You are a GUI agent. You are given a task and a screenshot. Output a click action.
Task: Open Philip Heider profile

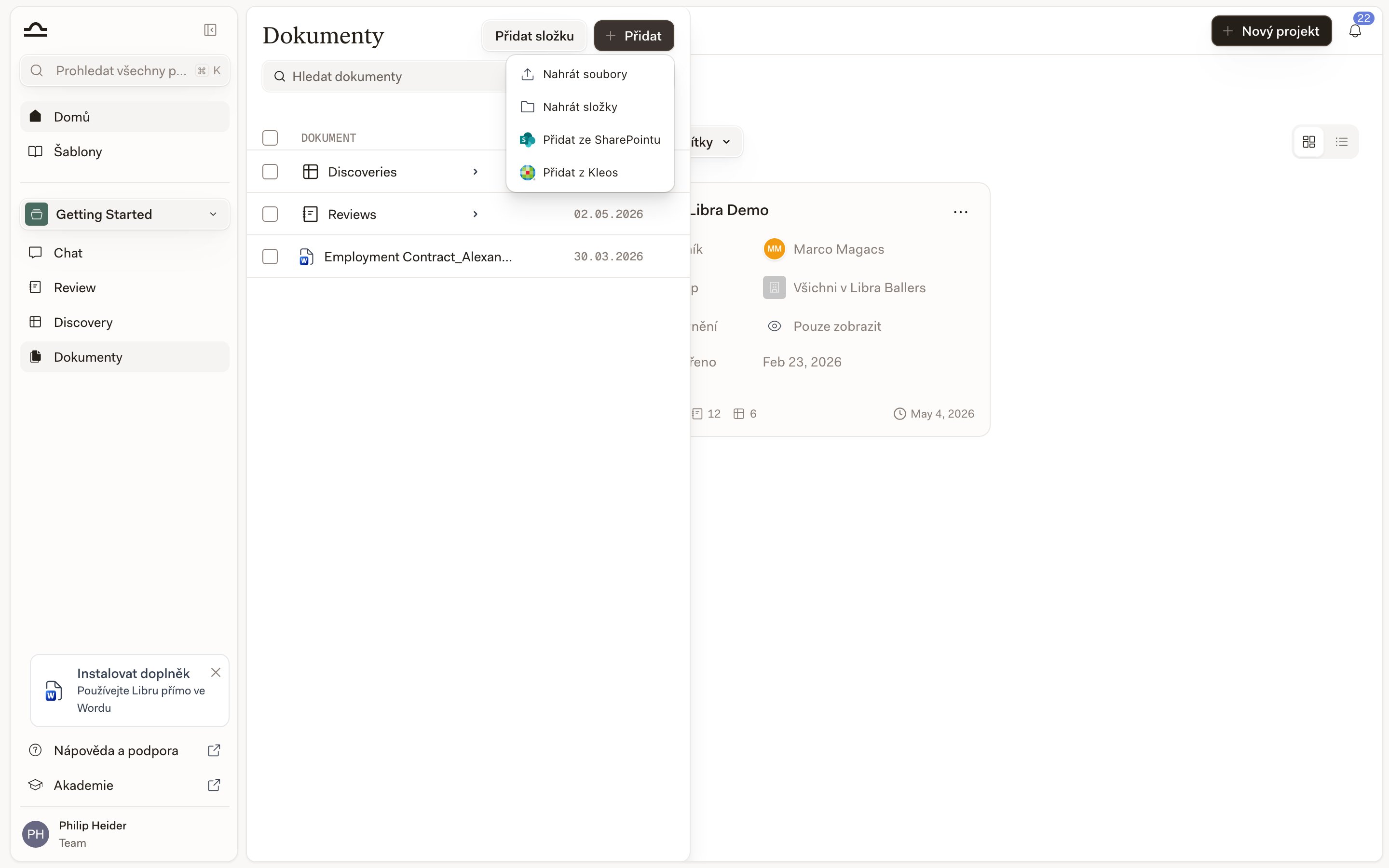coord(124,834)
